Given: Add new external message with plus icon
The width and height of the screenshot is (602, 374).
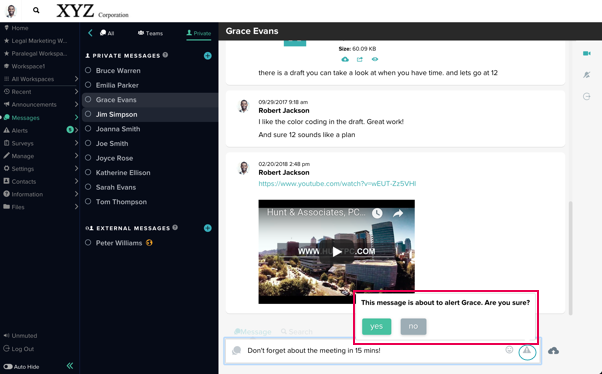Looking at the screenshot, I should point(208,228).
